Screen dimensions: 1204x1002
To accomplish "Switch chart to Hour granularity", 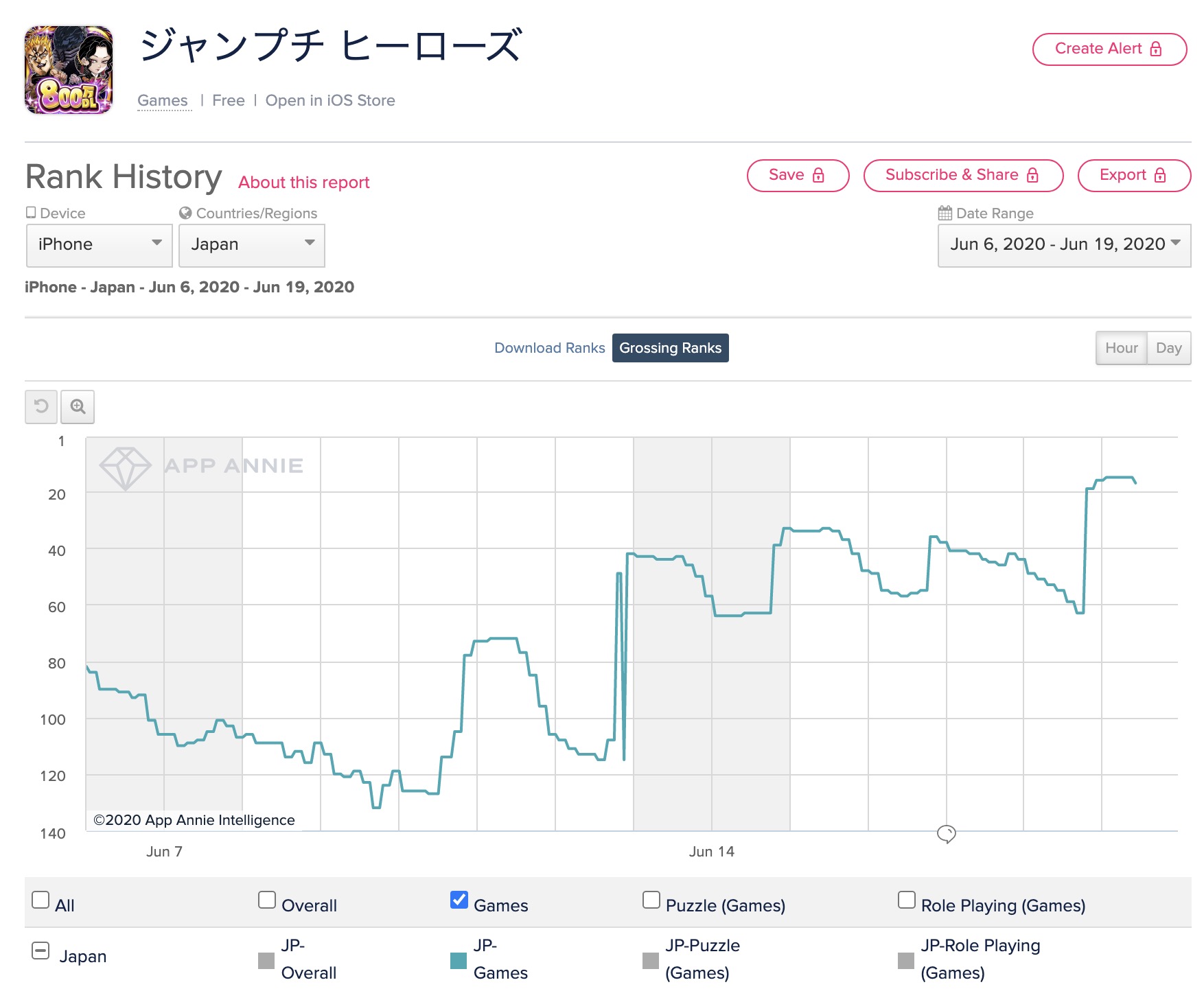I will 1121,348.
